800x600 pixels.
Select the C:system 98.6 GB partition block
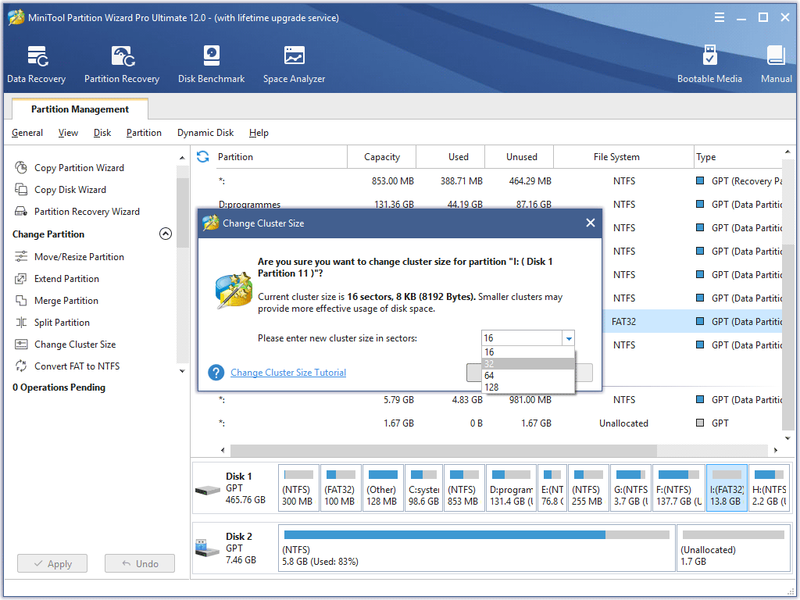(x=423, y=488)
